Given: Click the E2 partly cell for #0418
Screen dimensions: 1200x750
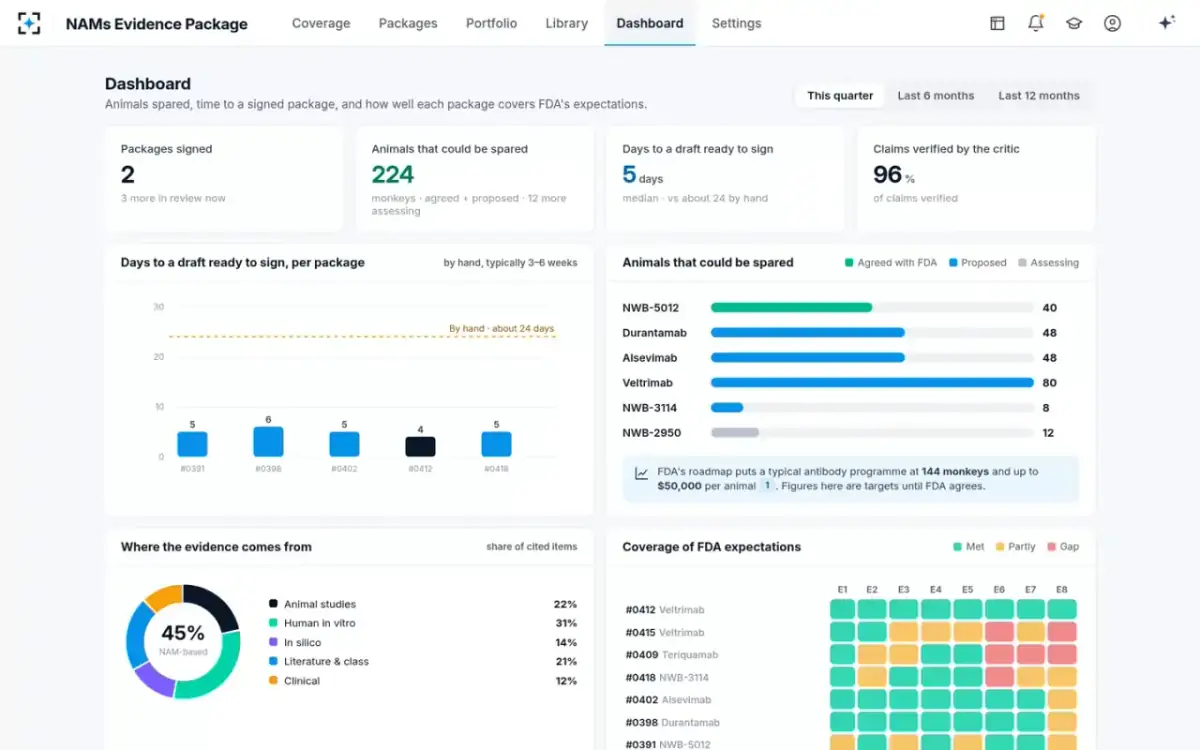Looking at the screenshot, I should (872, 677).
